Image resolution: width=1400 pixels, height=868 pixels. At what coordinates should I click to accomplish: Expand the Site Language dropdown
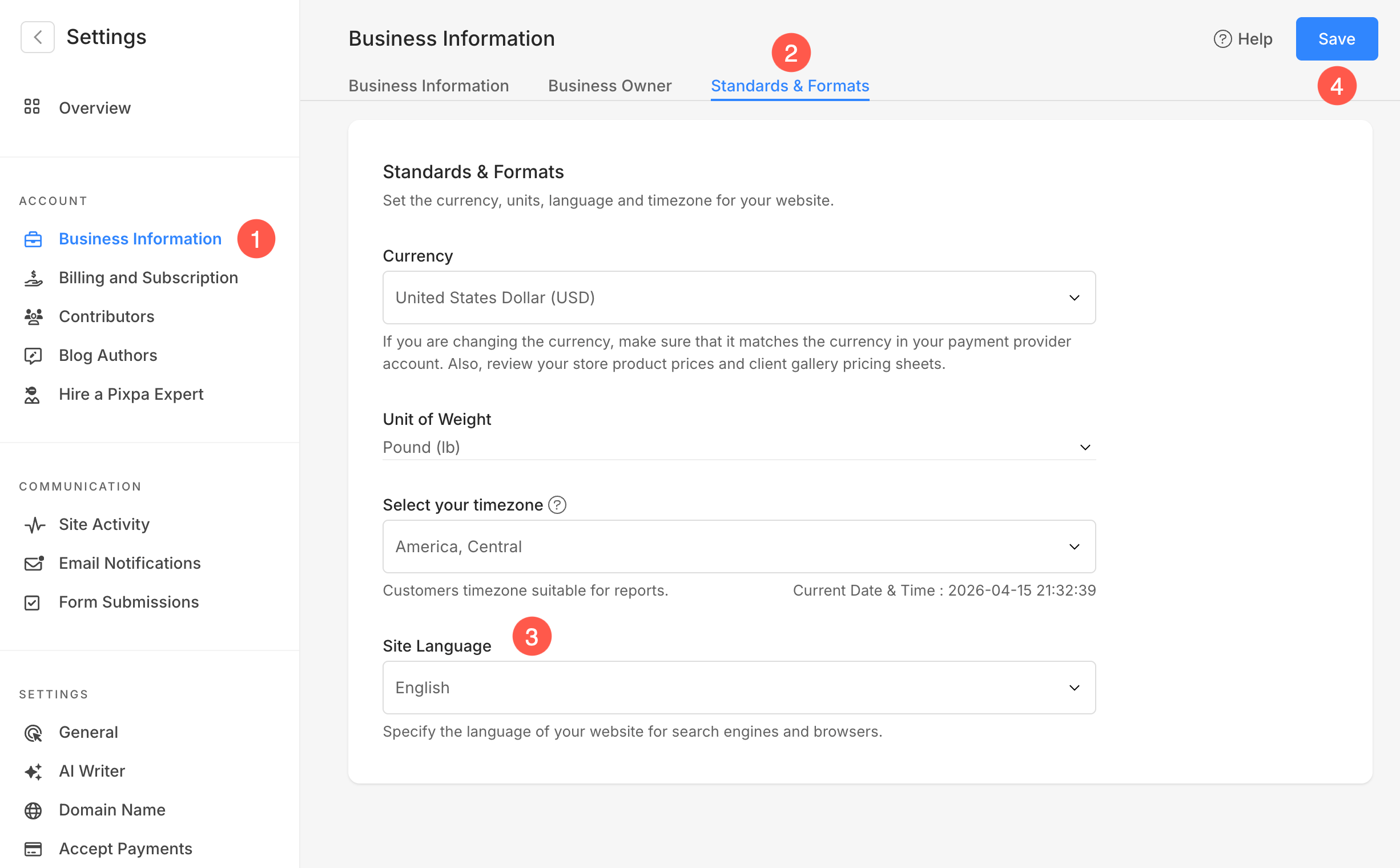tap(739, 687)
